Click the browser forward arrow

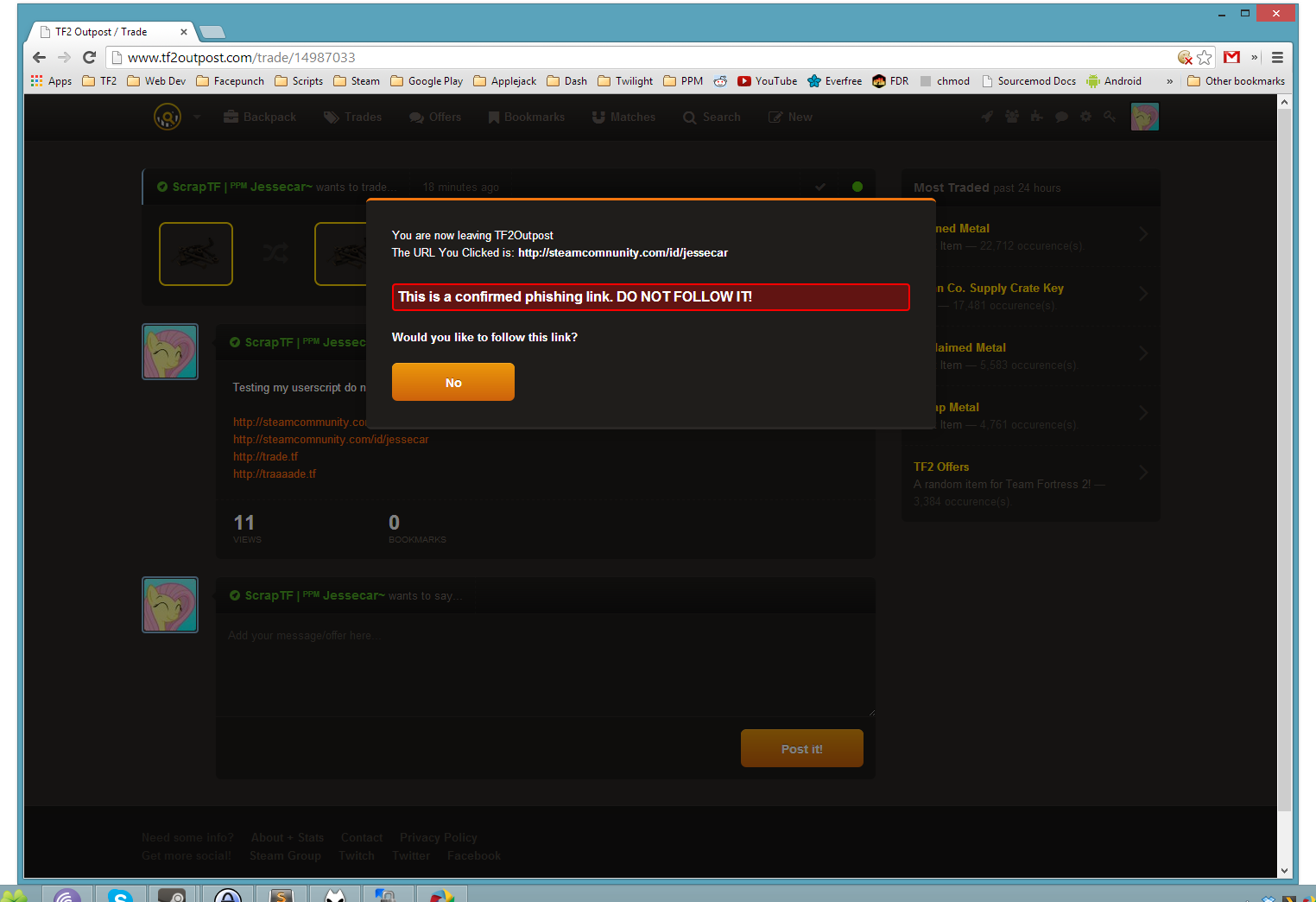(64, 57)
